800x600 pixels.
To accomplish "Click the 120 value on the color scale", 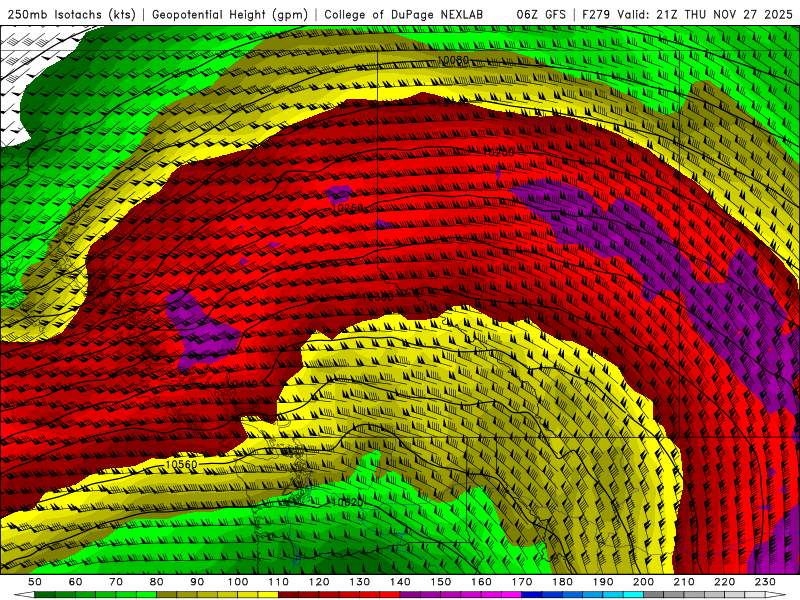I will point(319,582).
